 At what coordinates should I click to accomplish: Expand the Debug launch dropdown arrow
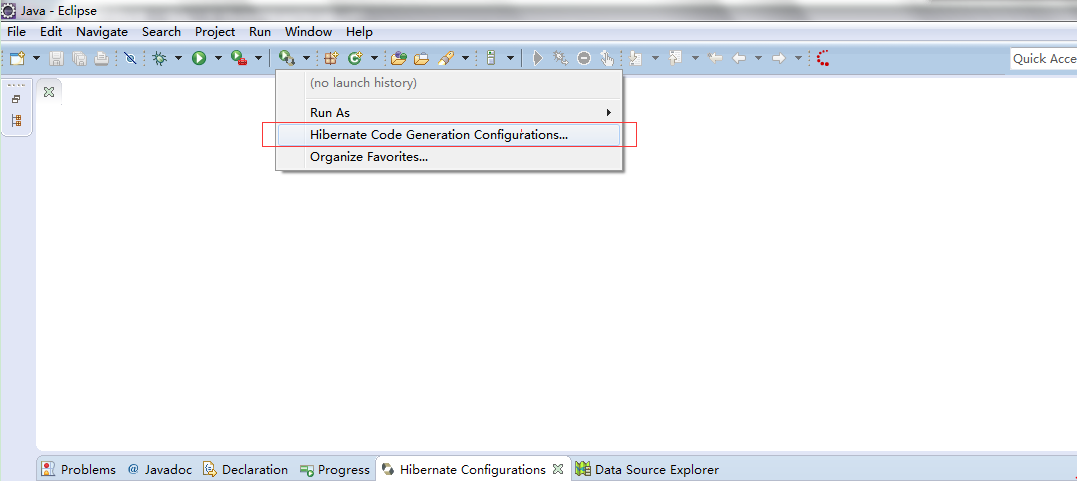(x=179, y=58)
